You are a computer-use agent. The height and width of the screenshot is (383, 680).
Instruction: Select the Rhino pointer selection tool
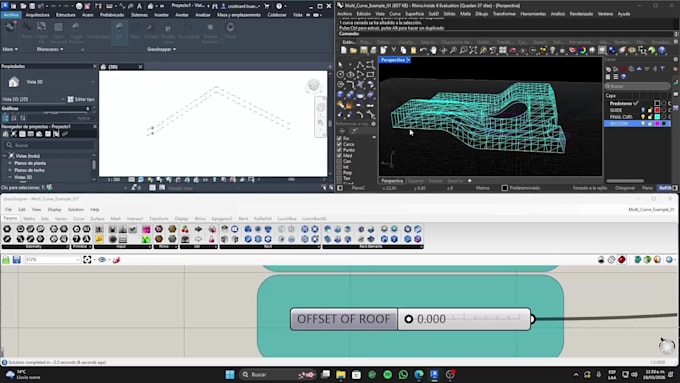tap(340, 65)
